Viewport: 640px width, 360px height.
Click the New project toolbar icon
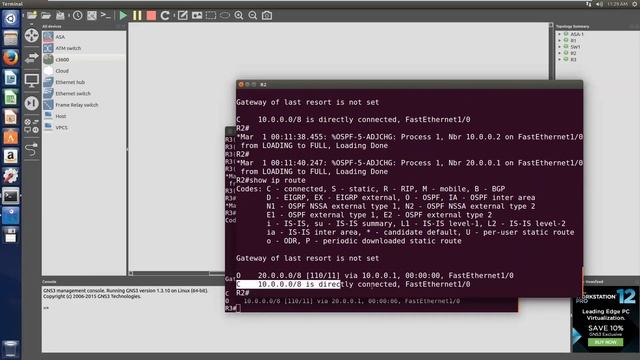[x=32, y=16]
